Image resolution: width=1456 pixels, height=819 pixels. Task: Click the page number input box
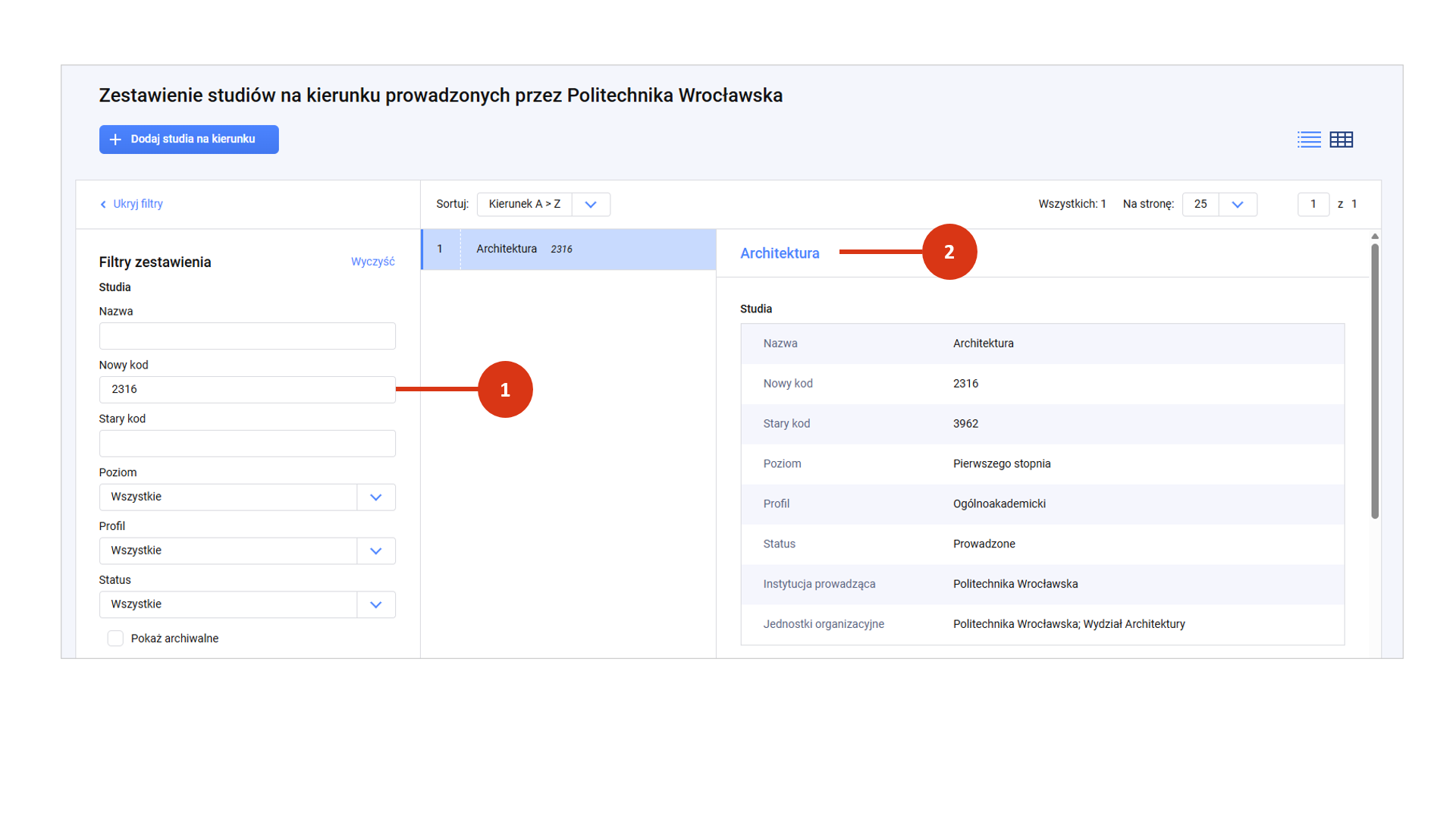pyautogui.click(x=1313, y=204)
